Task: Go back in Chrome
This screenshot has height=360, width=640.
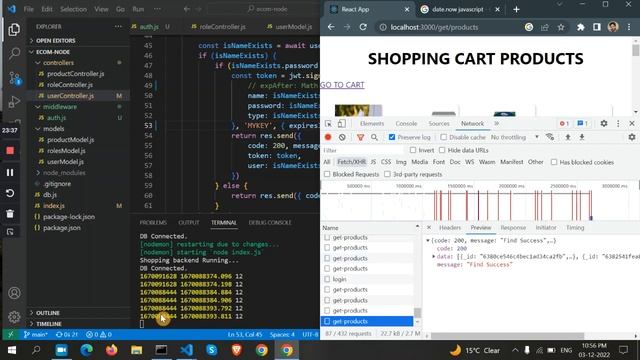Action: coord(331,27)
